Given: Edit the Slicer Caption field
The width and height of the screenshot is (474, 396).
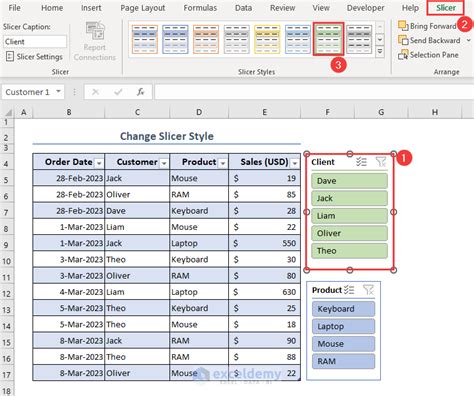Looking at the screenshot, I should click(35, 42).
